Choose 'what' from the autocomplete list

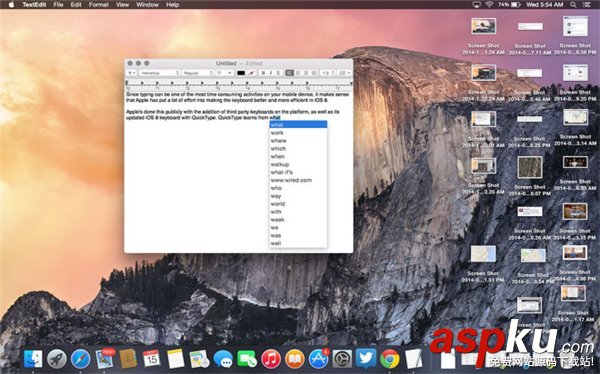[x=298, y=125]
